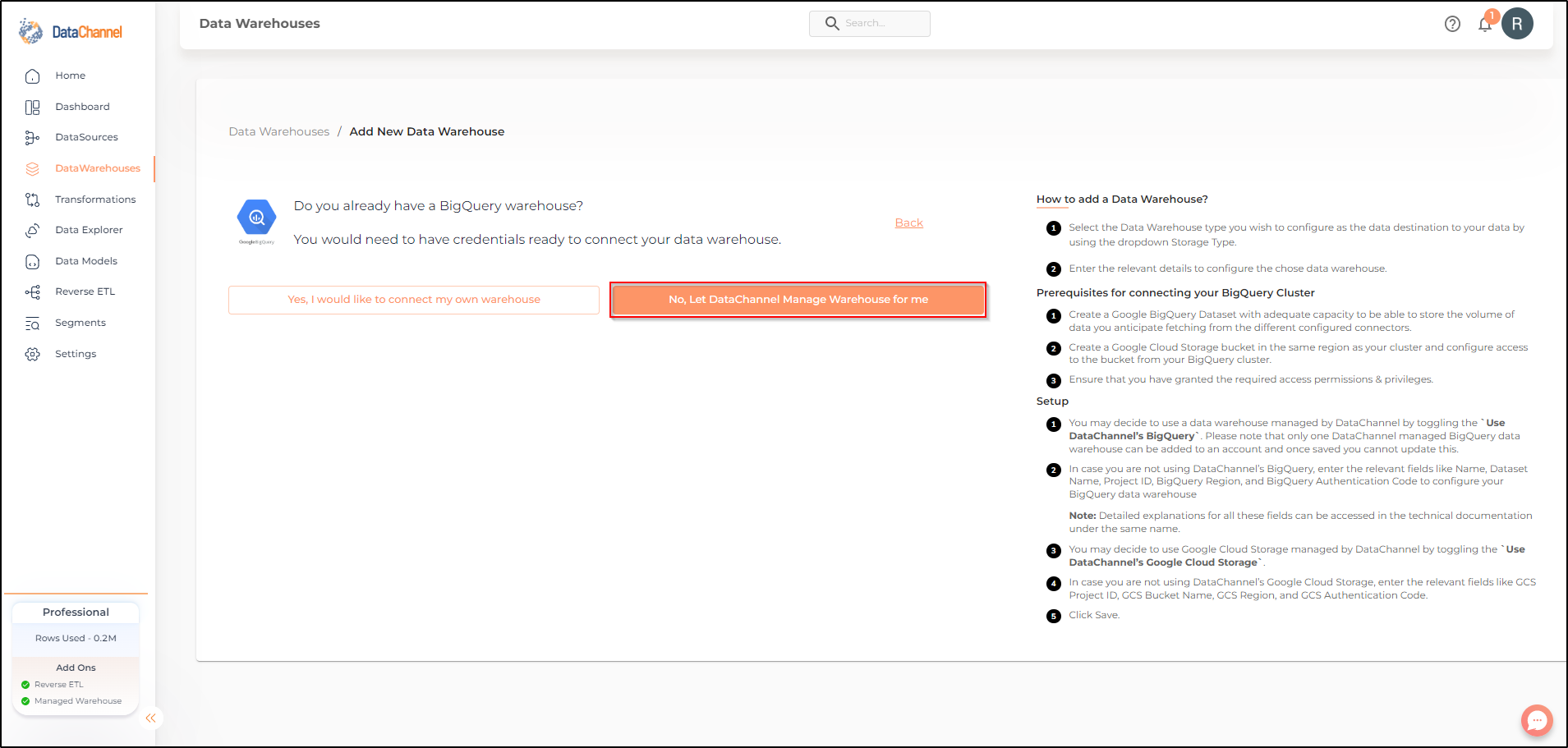Click Data Warehouses breadcrumb link
This screenshot has height=748, width=1568.
[x=278, y=131]
